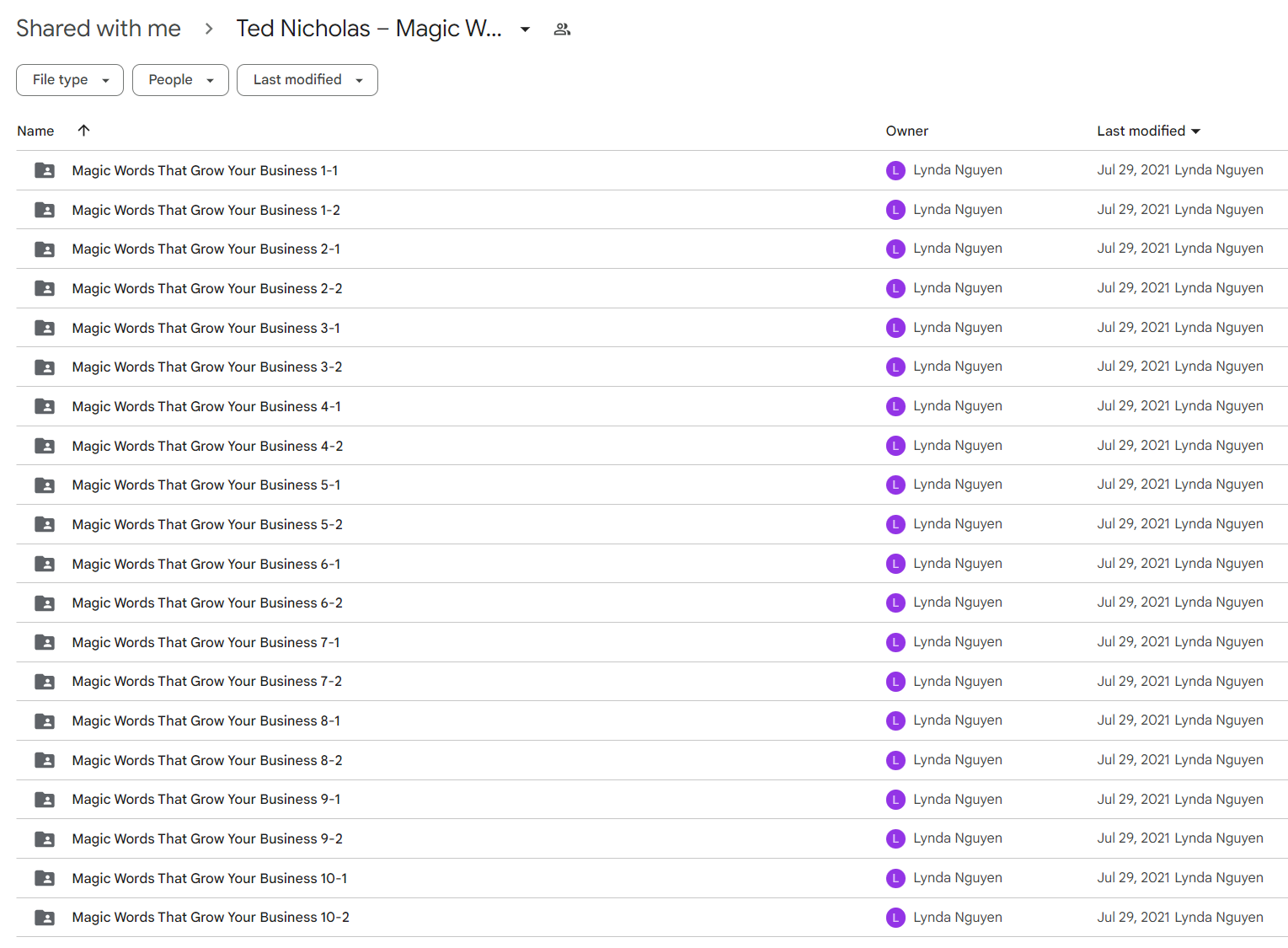Select Magic Words That Grow Your Business 6-2
The width and height of the screenshot is (1288, 948).
[x=207, y=603]
